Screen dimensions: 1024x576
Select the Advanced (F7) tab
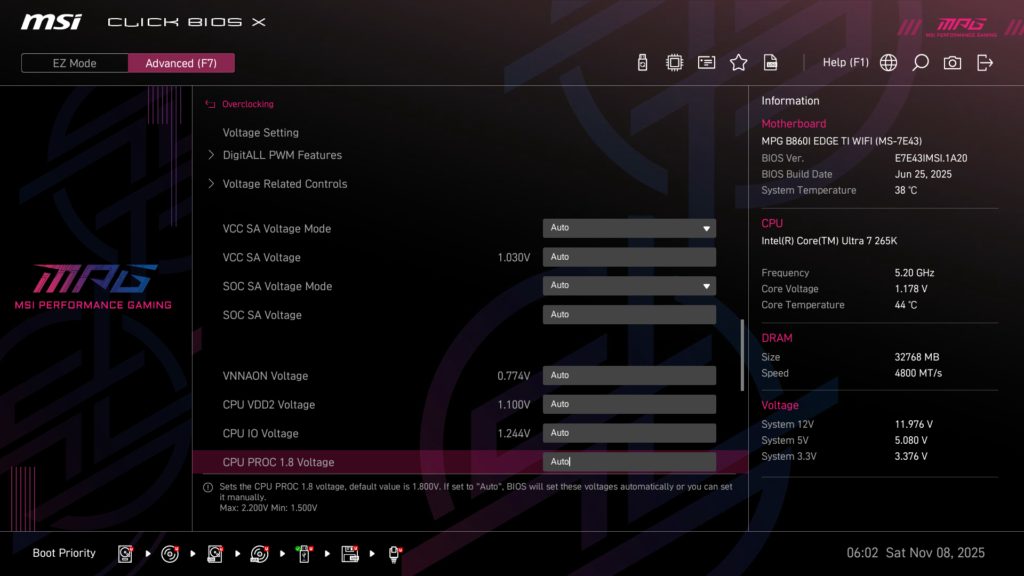pos(181,62)
